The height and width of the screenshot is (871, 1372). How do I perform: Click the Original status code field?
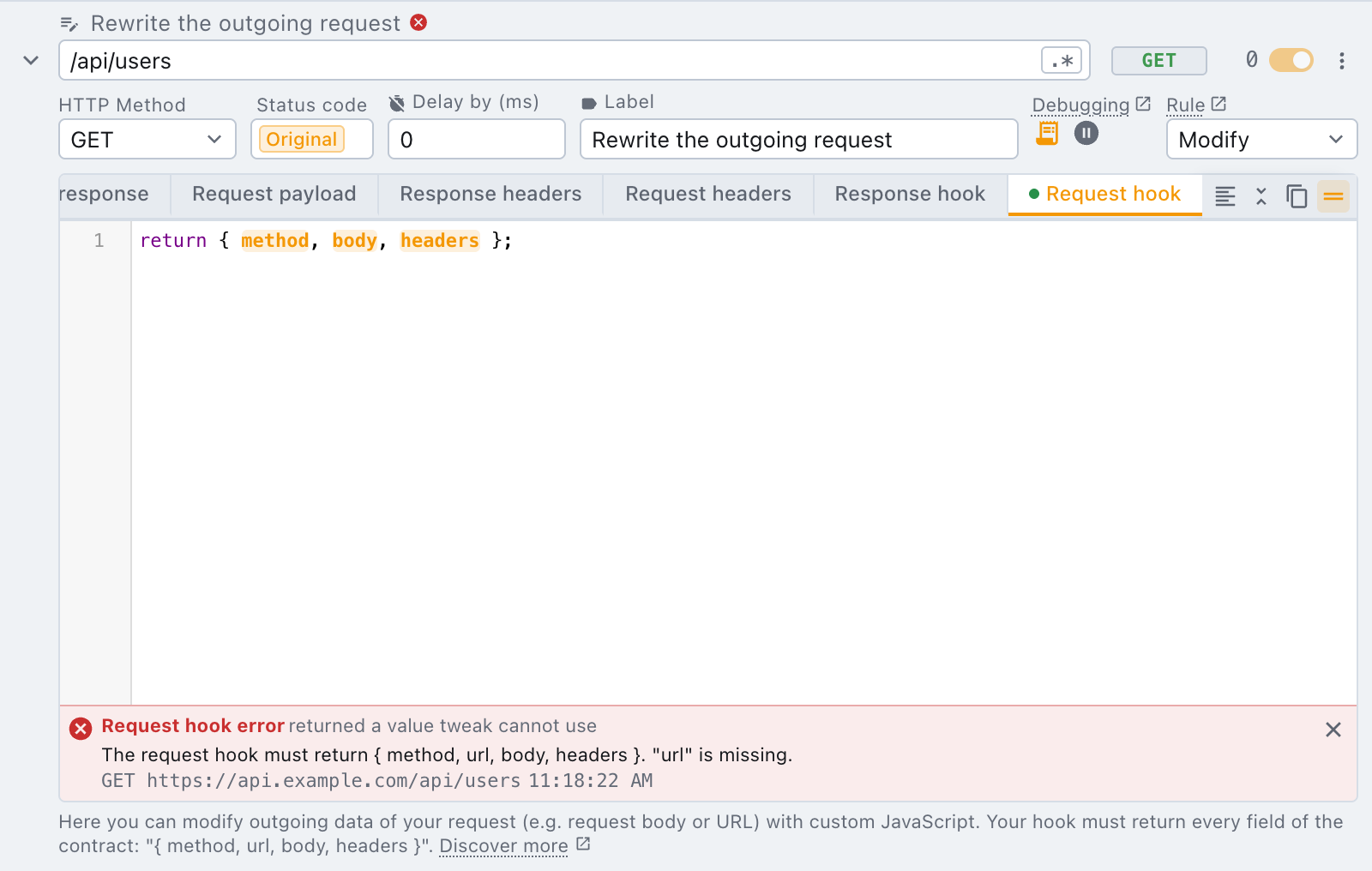coord(311,139)
